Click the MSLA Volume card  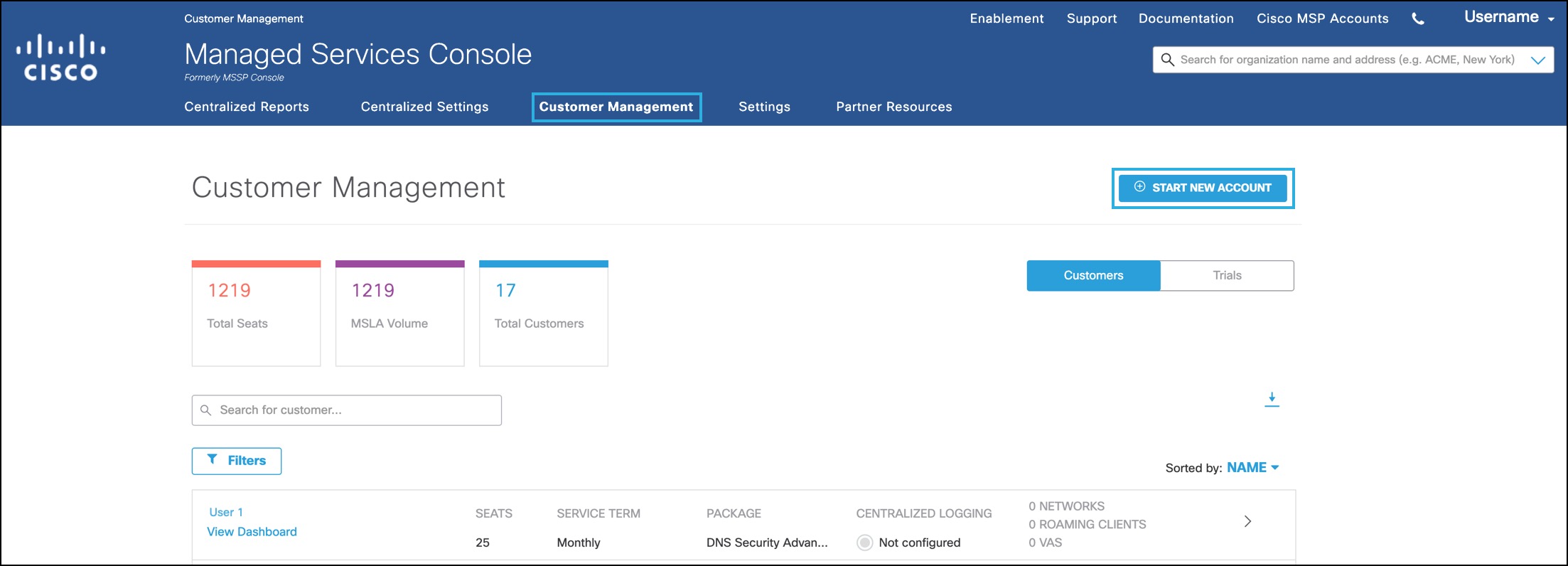click(399, 314)
